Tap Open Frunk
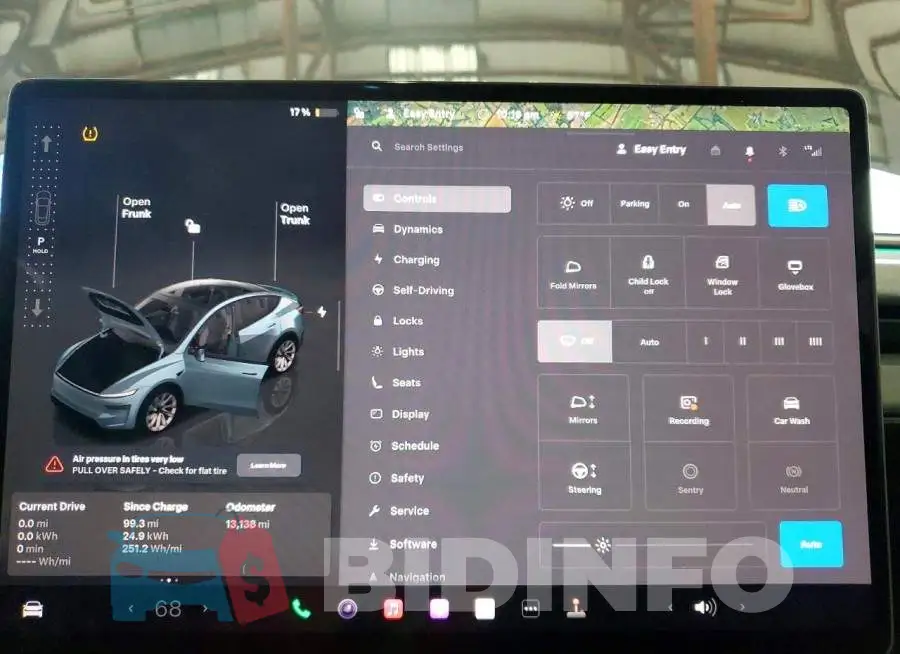 (x=136, y=207)
